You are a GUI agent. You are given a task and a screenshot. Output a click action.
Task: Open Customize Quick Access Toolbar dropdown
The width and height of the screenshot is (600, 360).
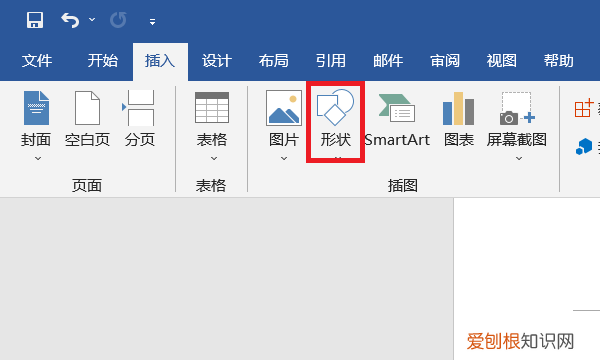(152, 22)
